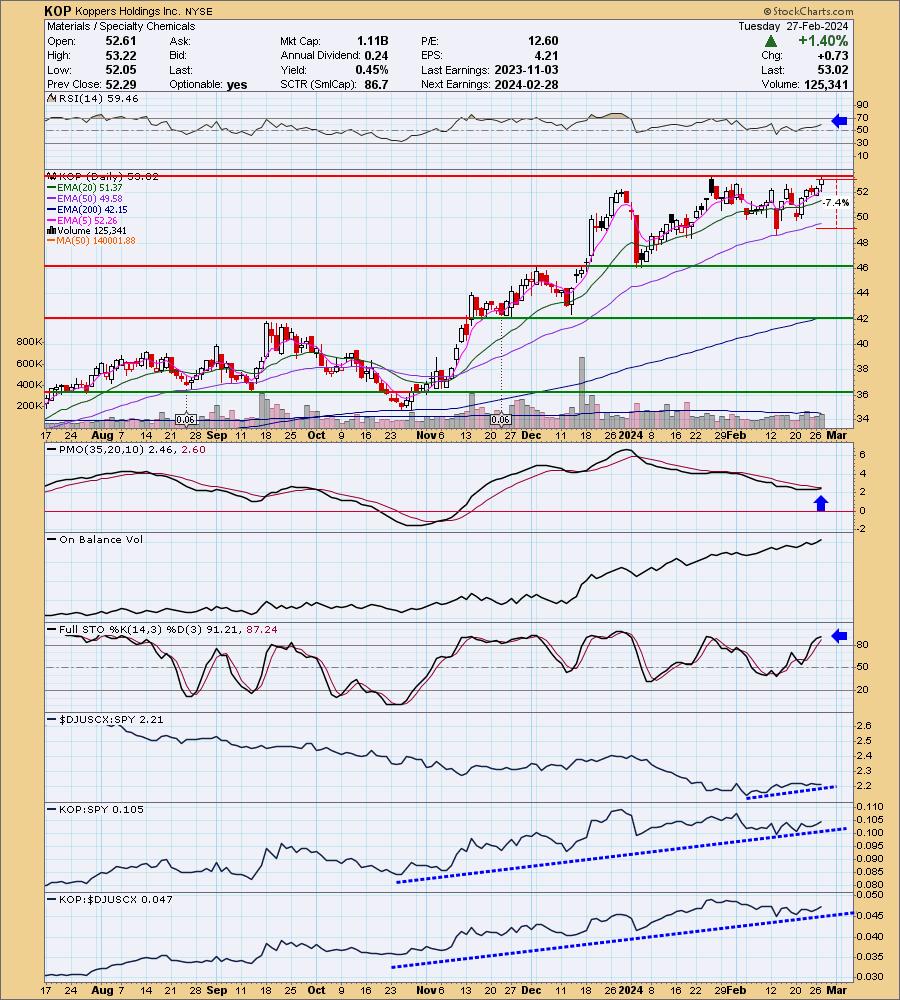Select the Mkt Cap value 1.11B

[x=373, y=41]
